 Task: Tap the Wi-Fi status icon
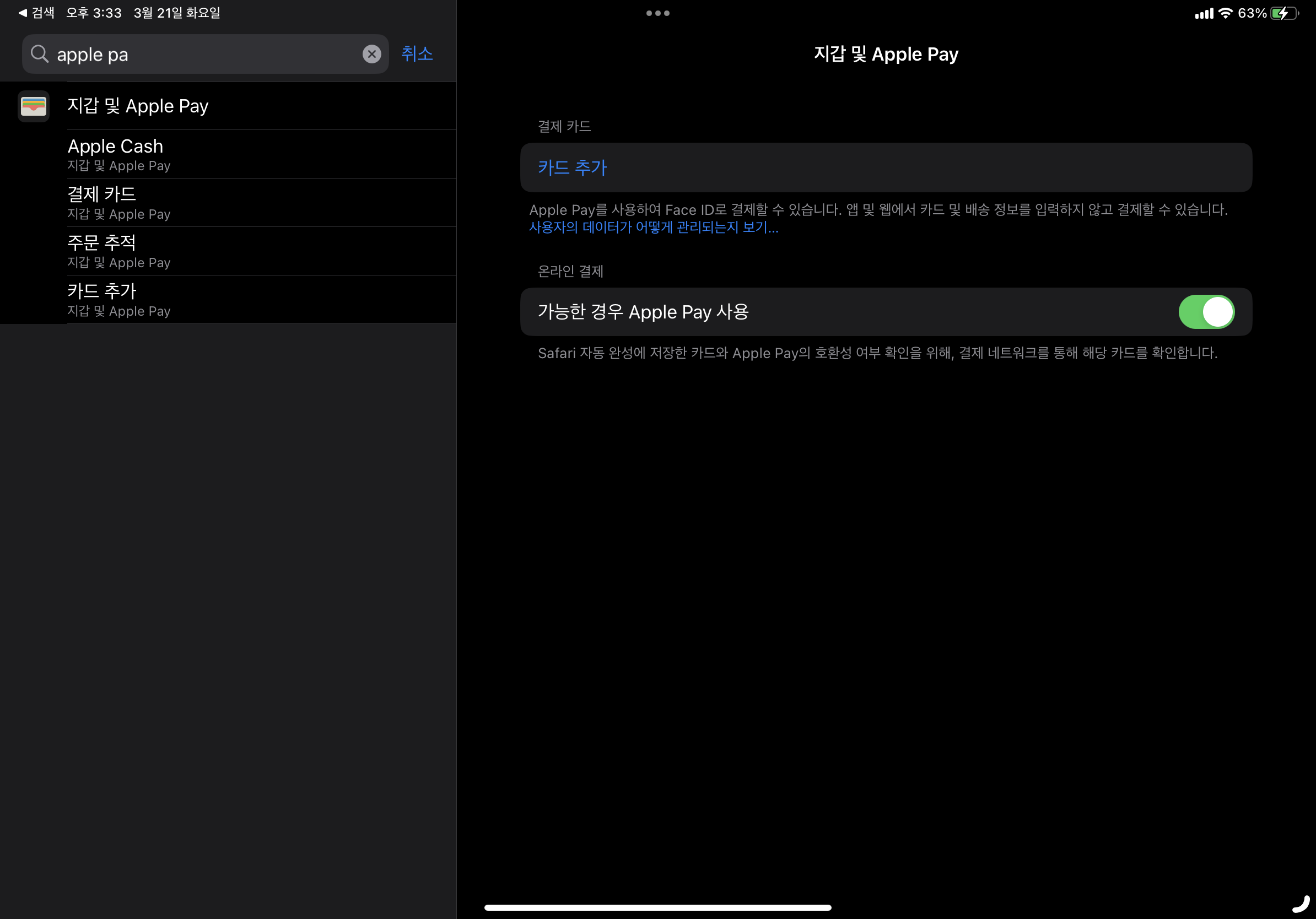[1225, 13]
